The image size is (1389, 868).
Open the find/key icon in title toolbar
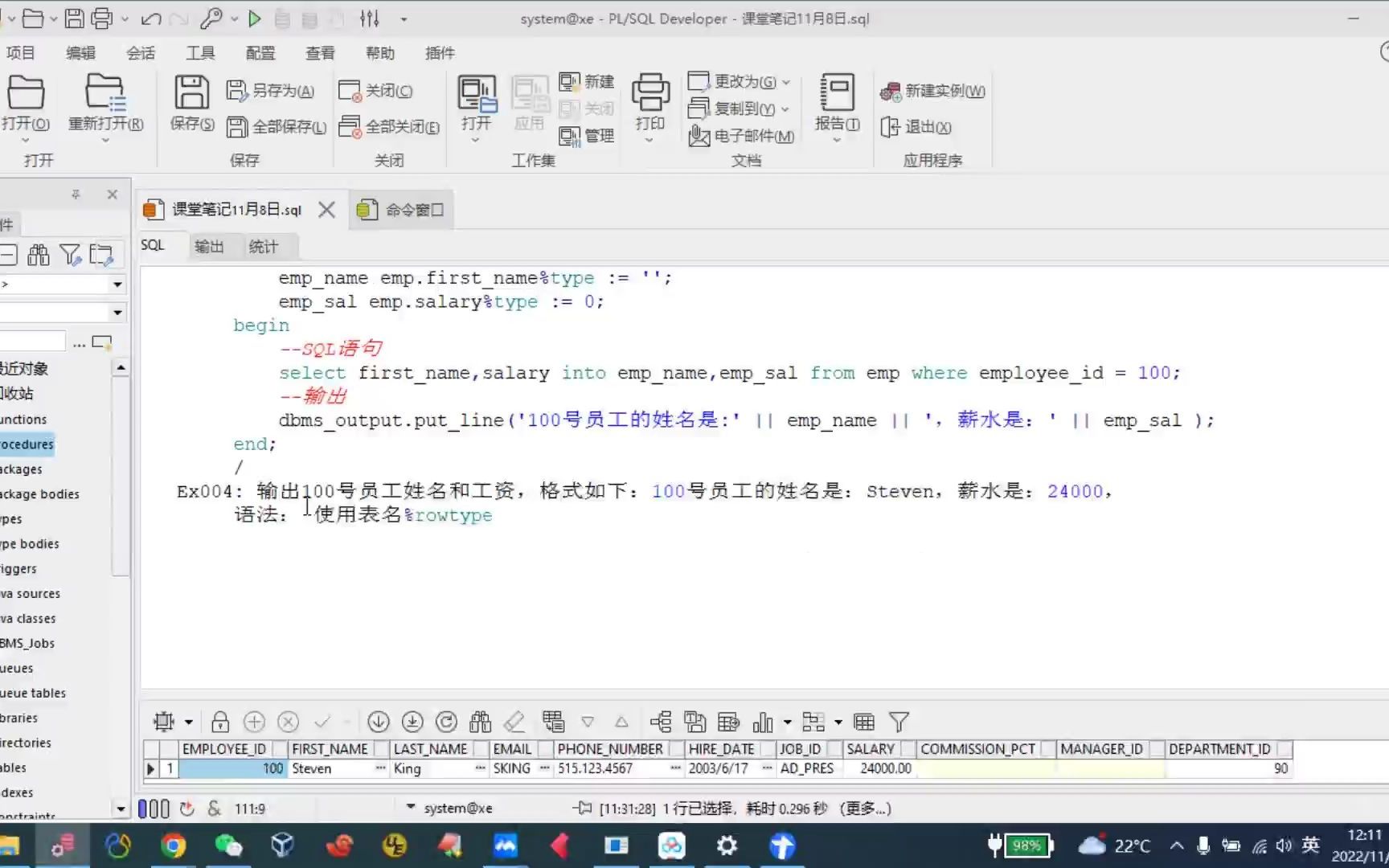211,18
